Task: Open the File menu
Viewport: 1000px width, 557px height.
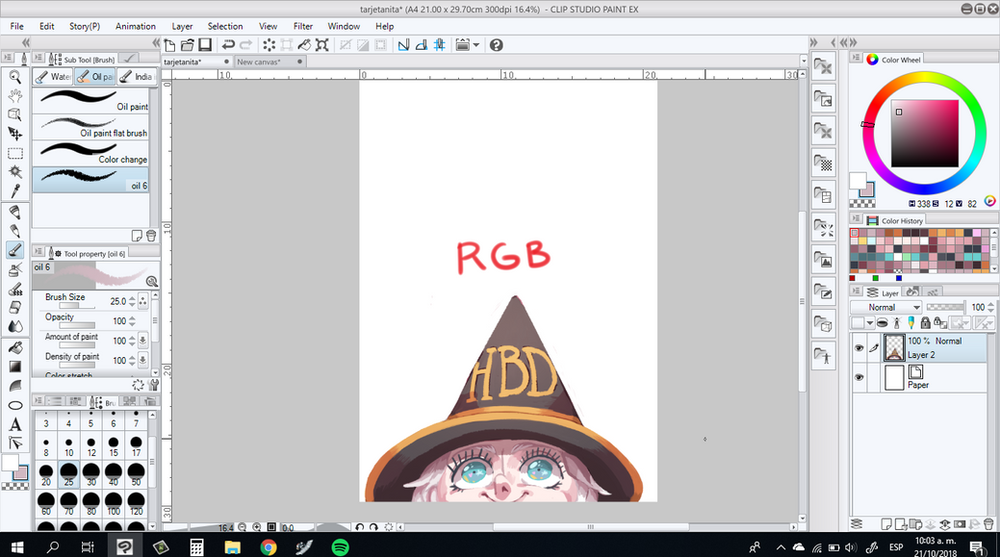Action: tap(17, 26)
